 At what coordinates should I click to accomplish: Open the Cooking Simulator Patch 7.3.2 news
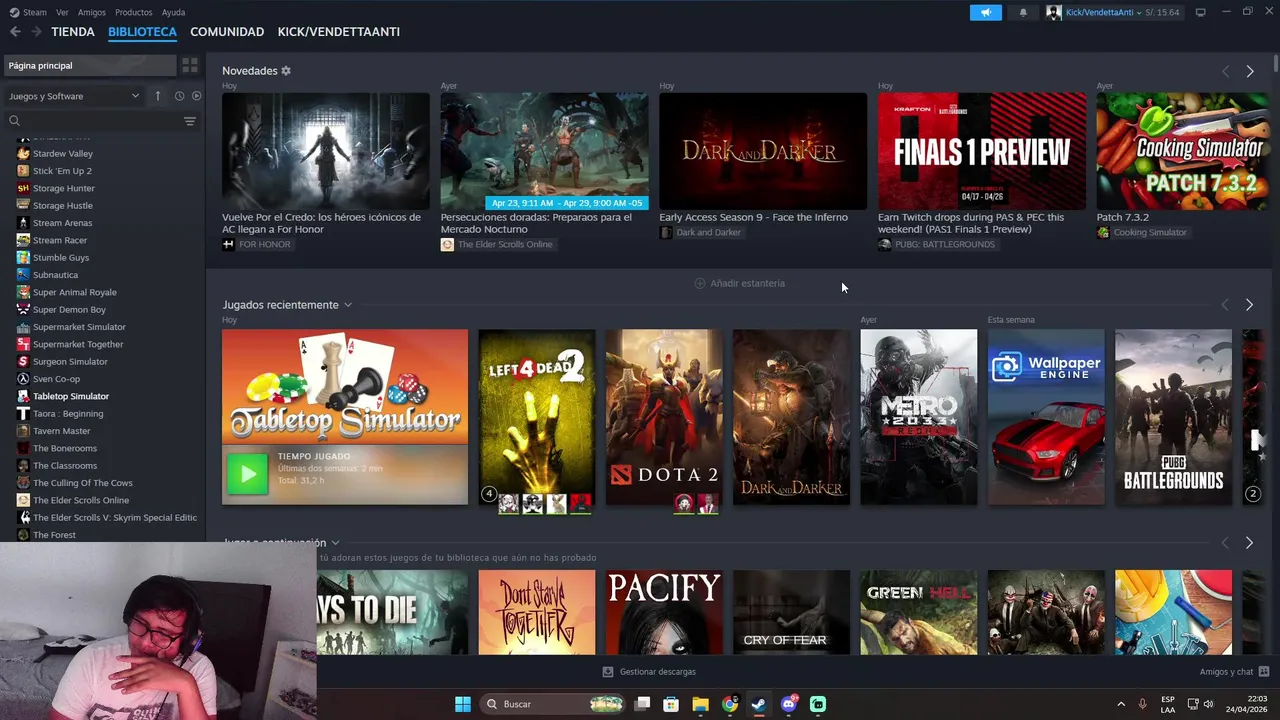click(1182, 151)
